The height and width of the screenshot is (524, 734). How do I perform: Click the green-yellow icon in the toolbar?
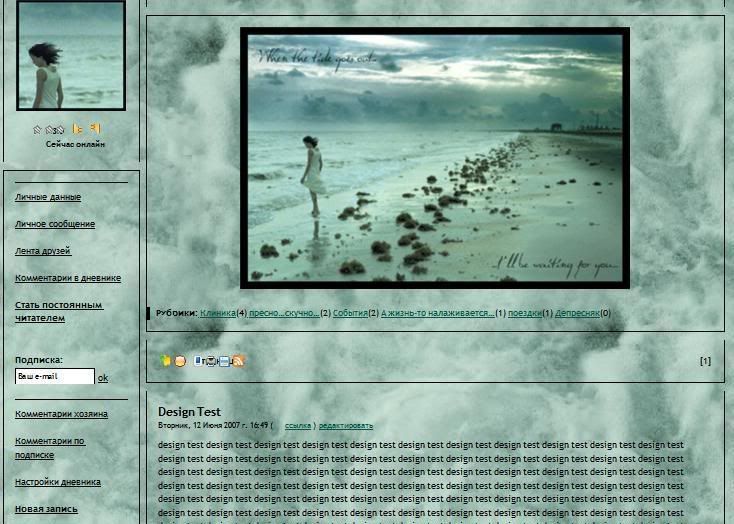point(166,361)
